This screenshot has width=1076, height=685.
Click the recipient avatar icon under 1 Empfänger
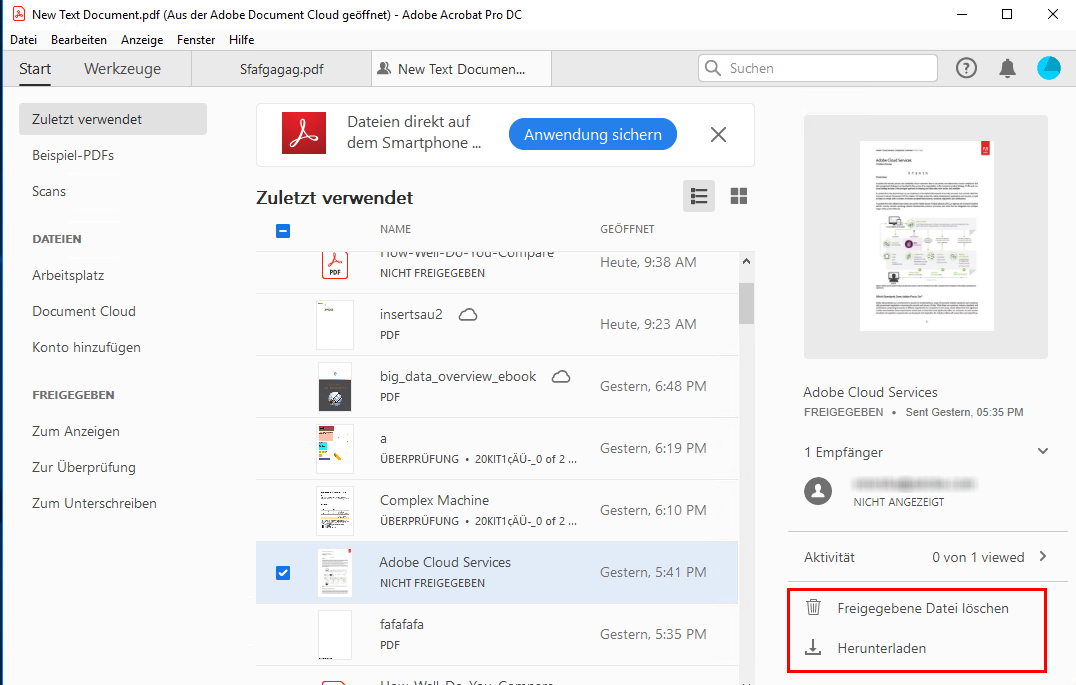[818, 491]
